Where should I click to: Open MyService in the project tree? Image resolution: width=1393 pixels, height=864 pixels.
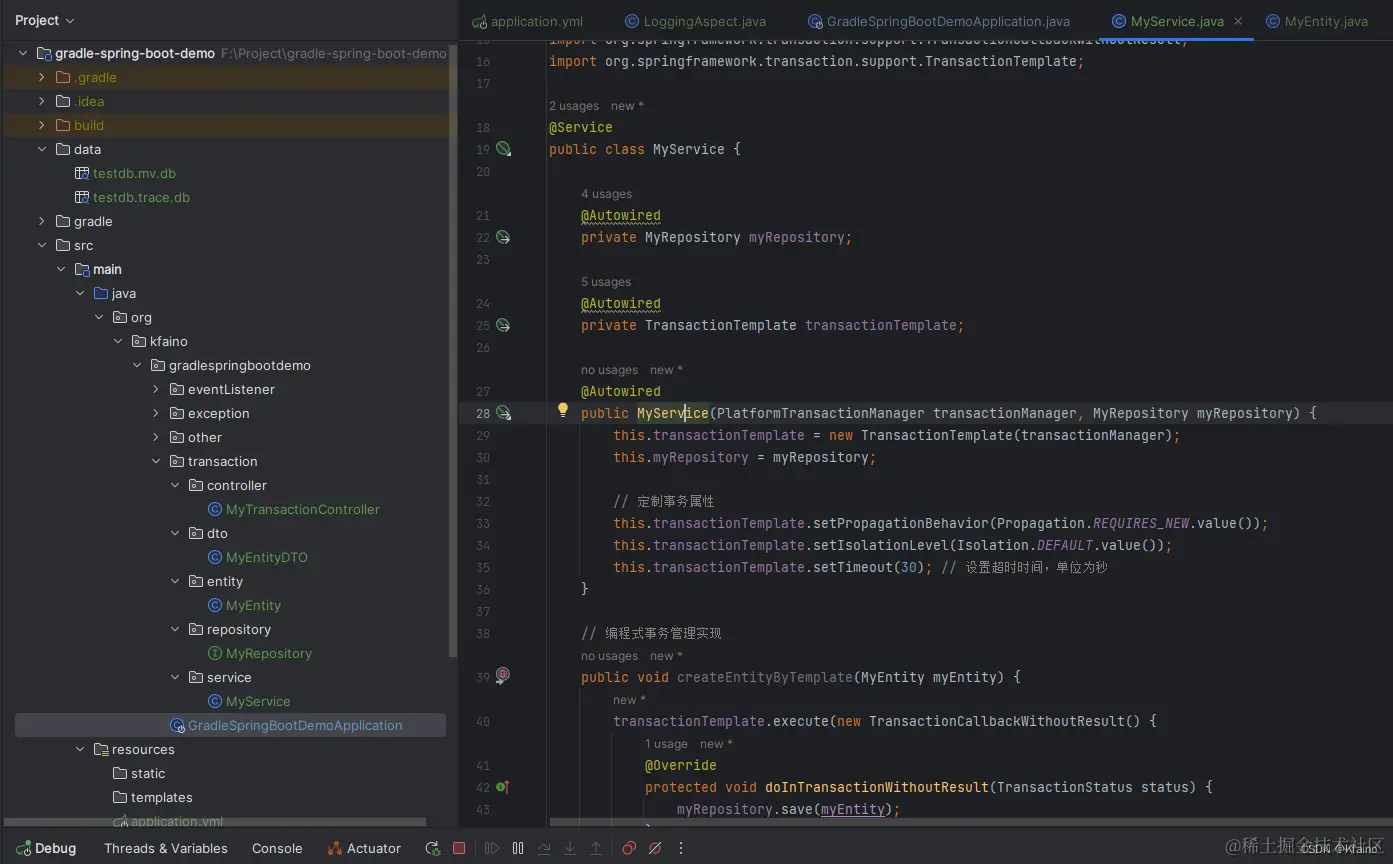coord(258,701)
